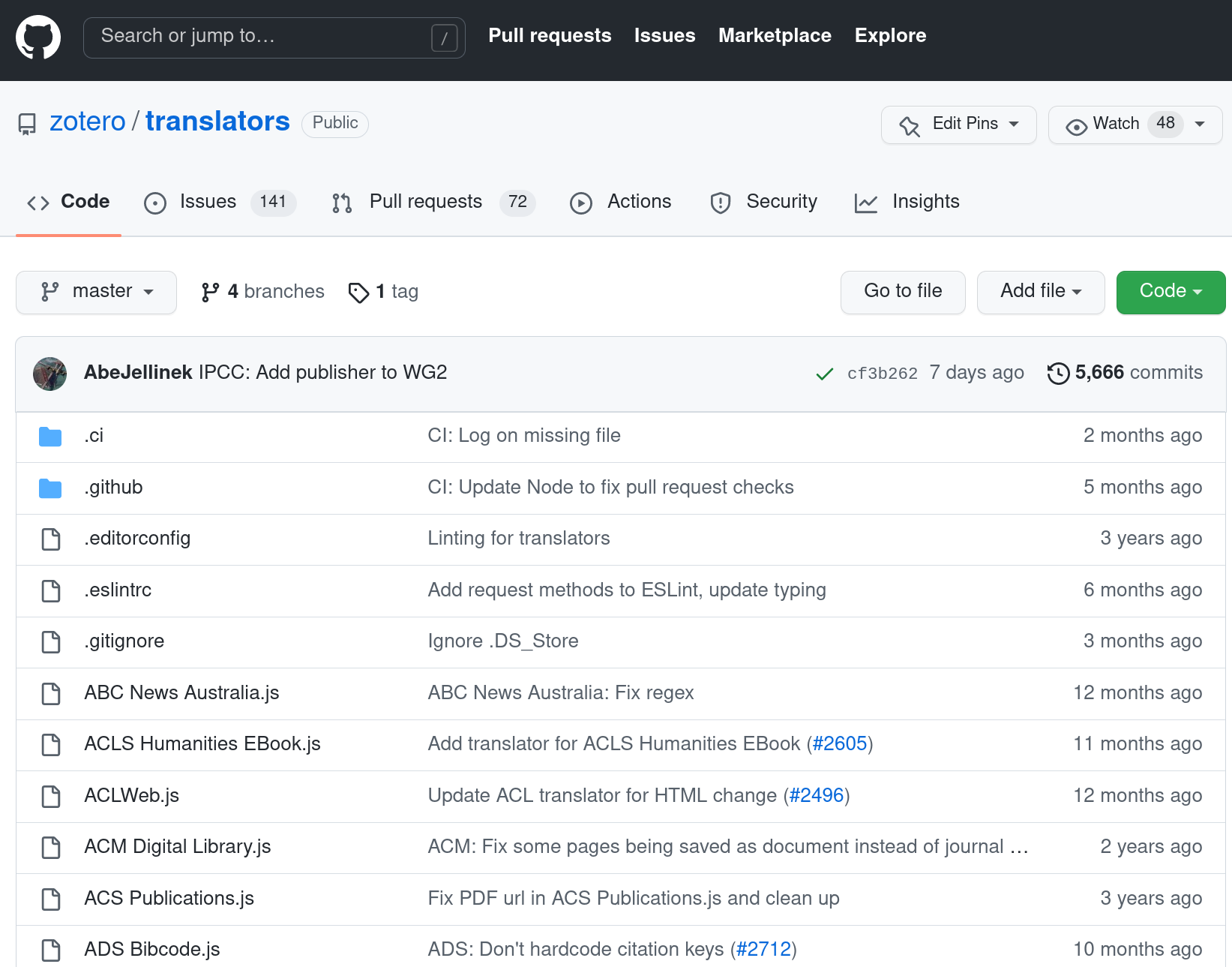Open pull request #2605 link
Screen dimensions: 1232x967
click(x=840, y=744)
